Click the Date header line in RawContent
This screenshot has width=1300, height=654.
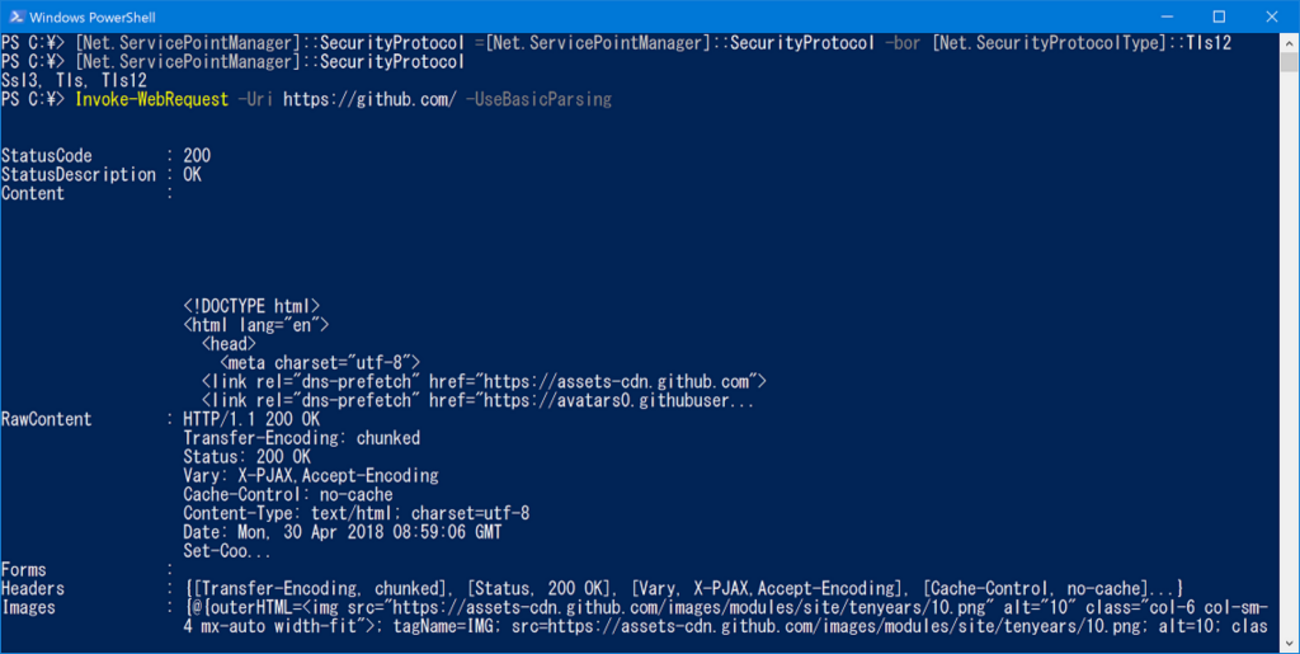coord(342,532)
